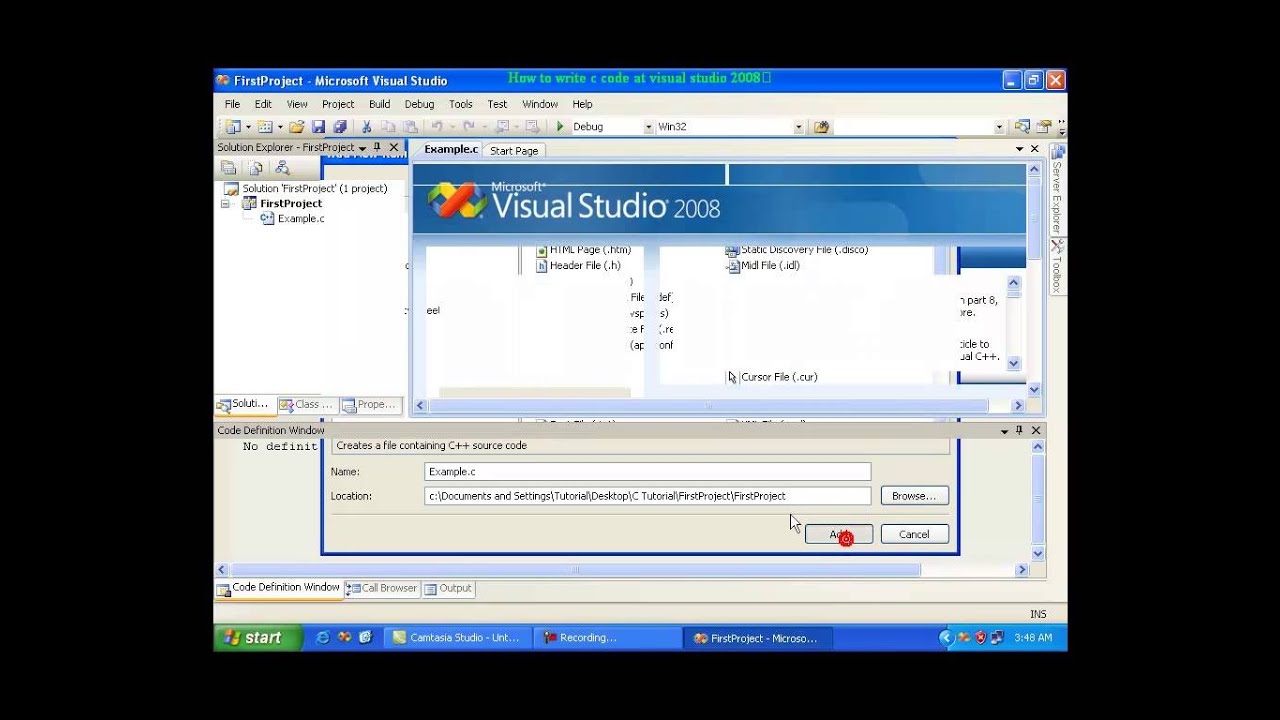Image resolution: width=1280 pixels, height=720 pixels.
Task: Click the Header File (.h) template
Action: [578, 266]
